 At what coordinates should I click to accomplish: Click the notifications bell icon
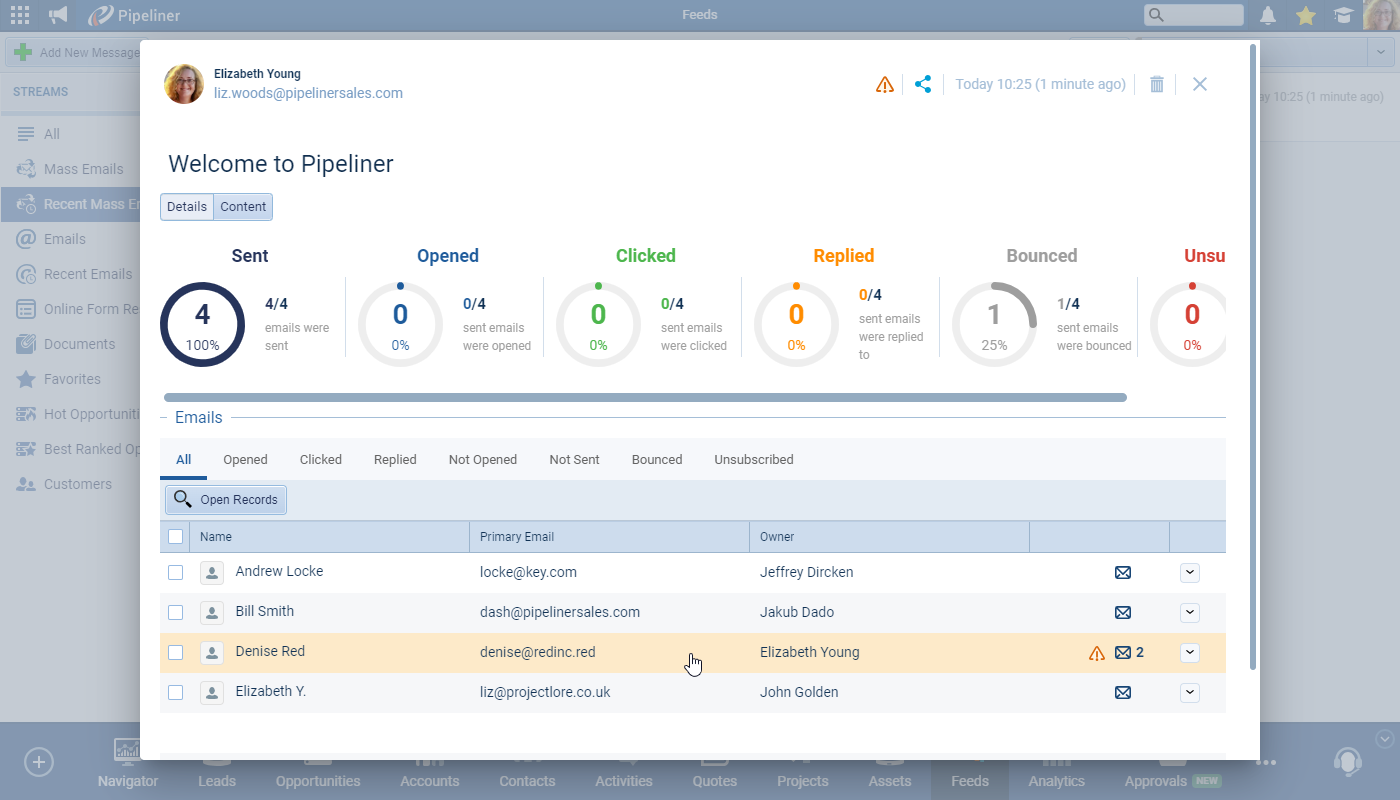point(1268,15)
